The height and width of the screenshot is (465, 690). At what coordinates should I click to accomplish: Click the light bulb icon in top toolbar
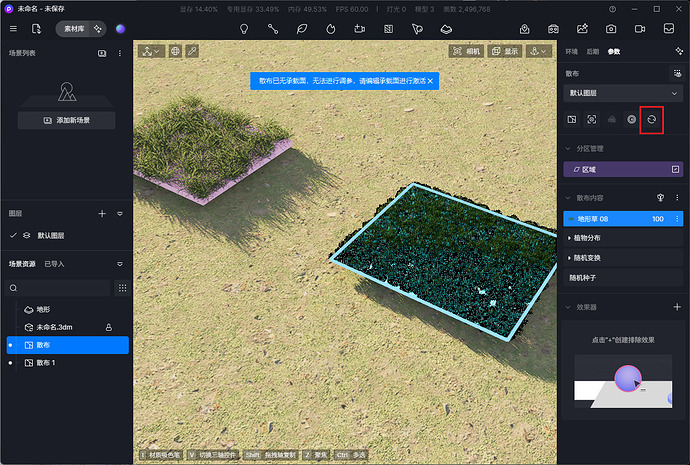pyautogui.click(x=243, y=29)
